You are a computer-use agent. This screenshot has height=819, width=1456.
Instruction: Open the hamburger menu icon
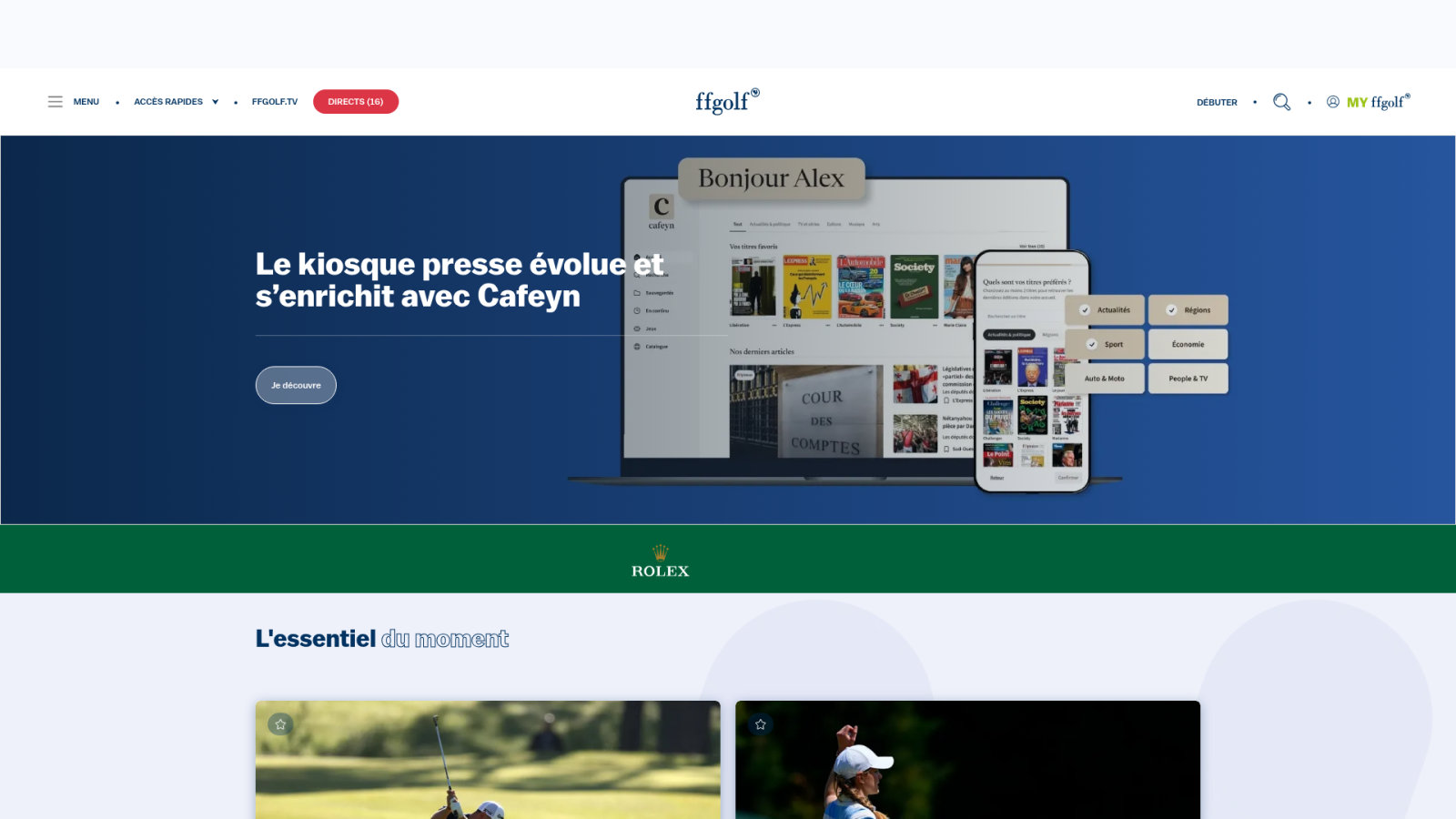[56, 102]
